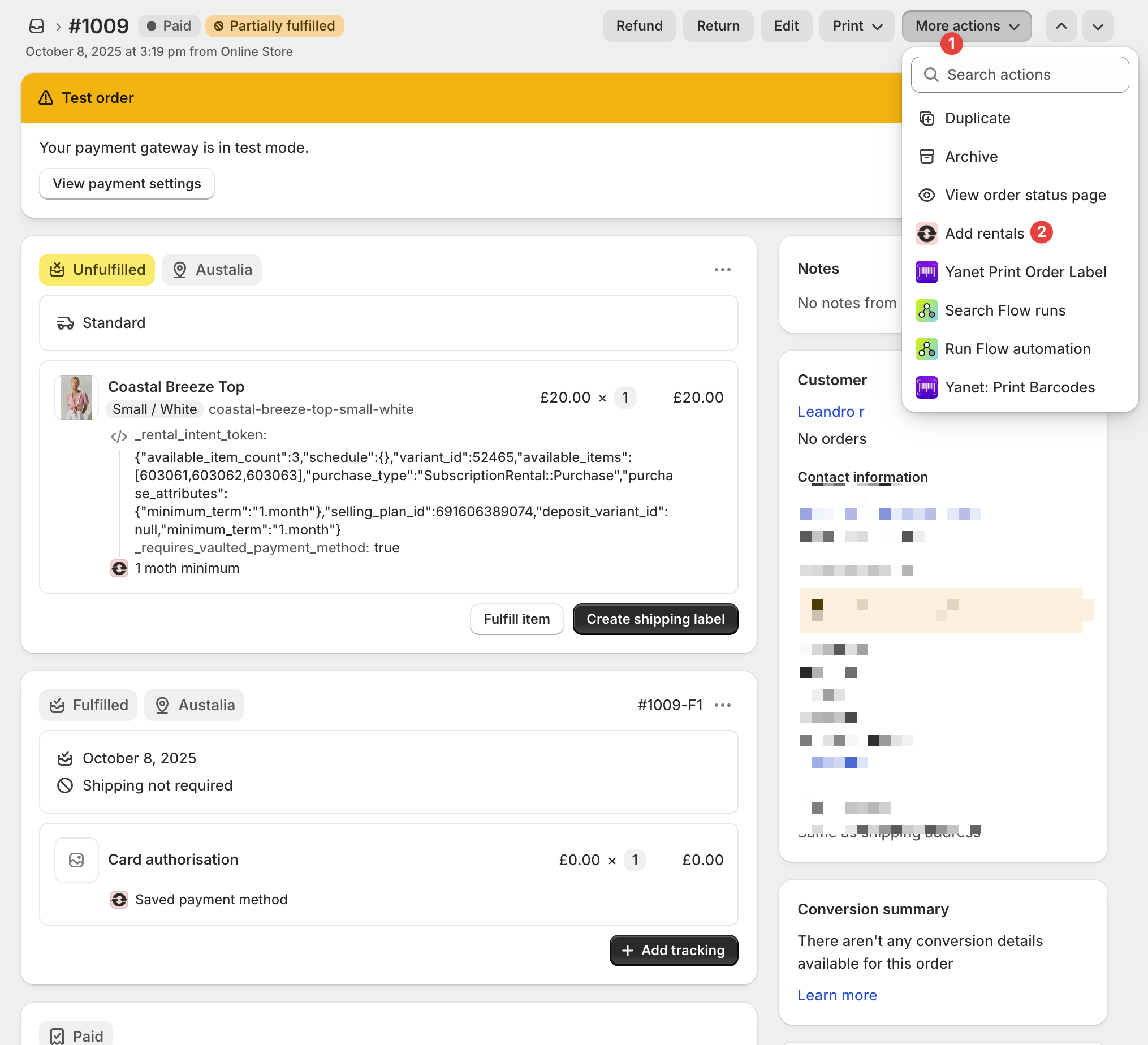Open the Learn more conversion link
This screenshot has height=1045, width=1148.
[836, 995]
